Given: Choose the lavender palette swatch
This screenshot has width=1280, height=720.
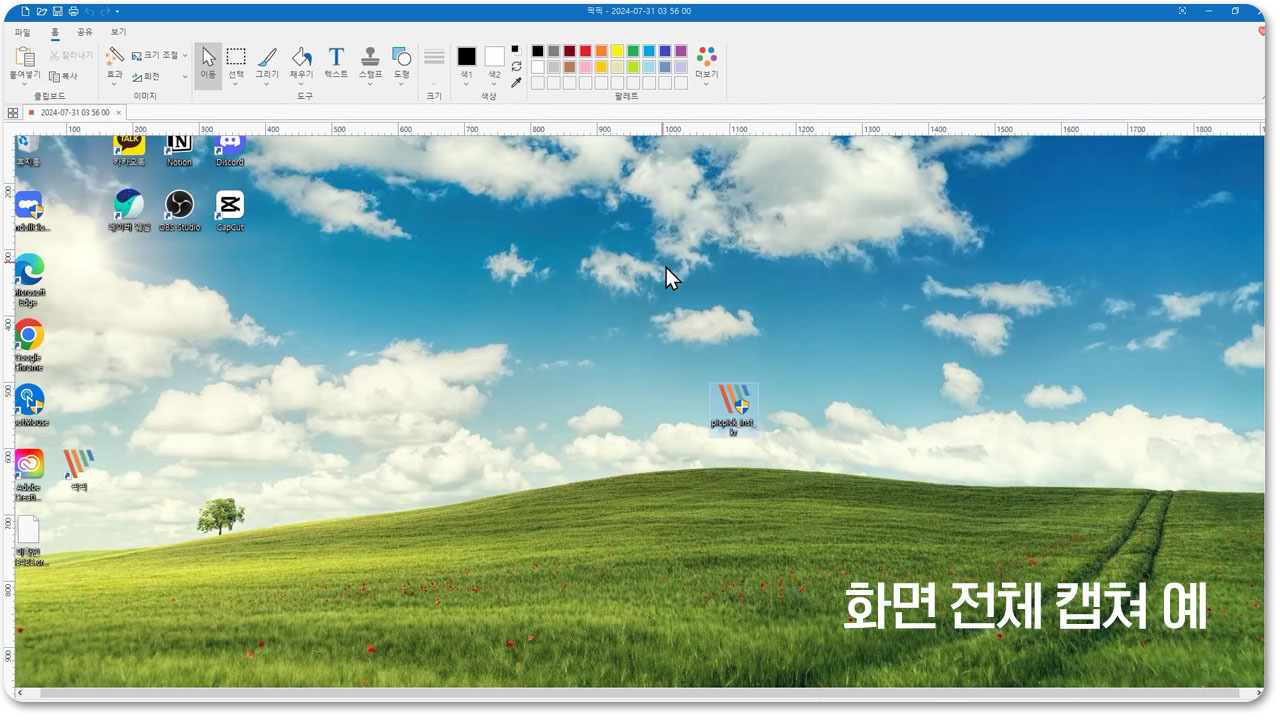Looking at the screenshot, I should (x=681, y=67).
